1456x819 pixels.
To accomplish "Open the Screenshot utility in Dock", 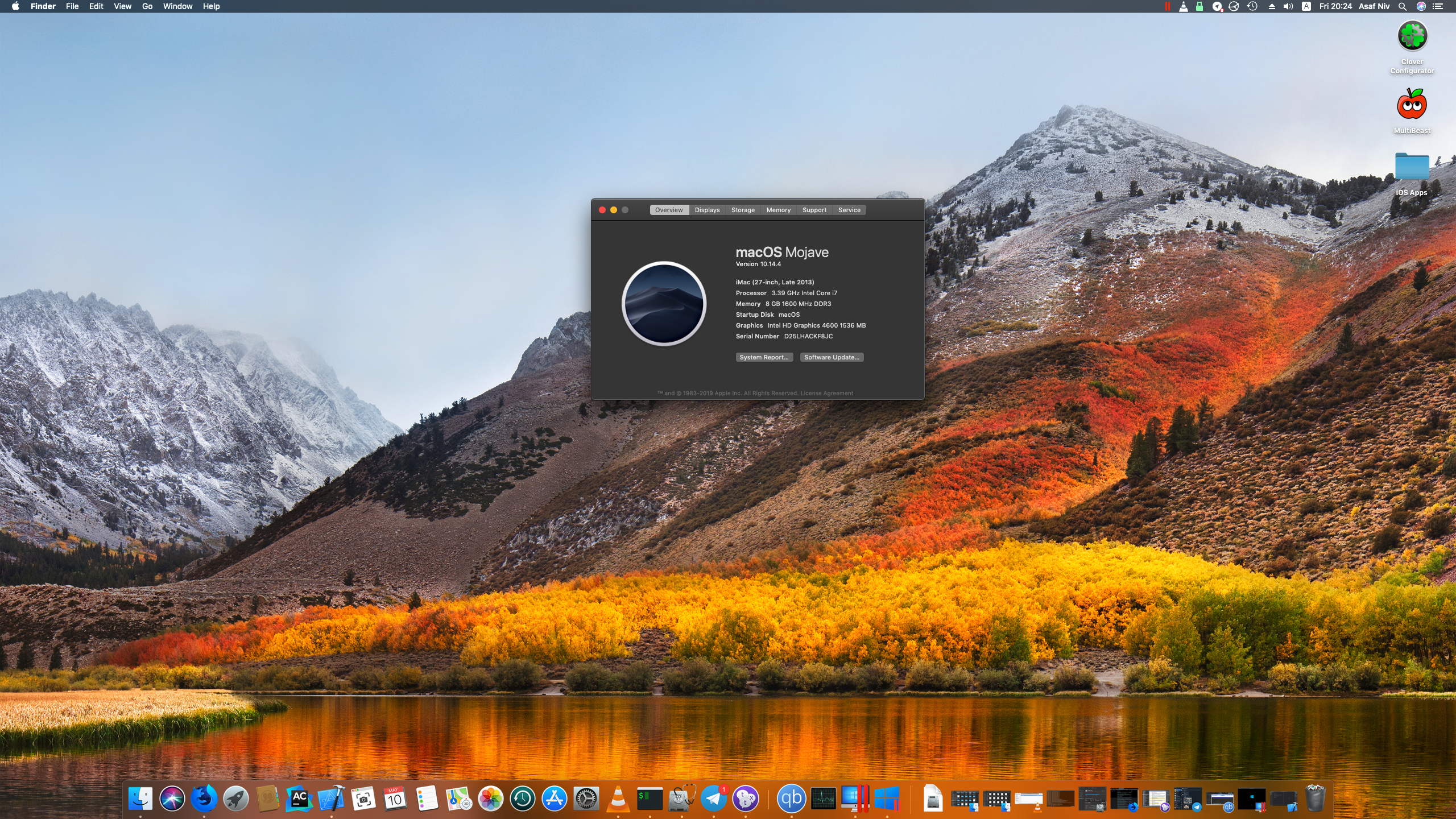I will click(x=363, y=799).
